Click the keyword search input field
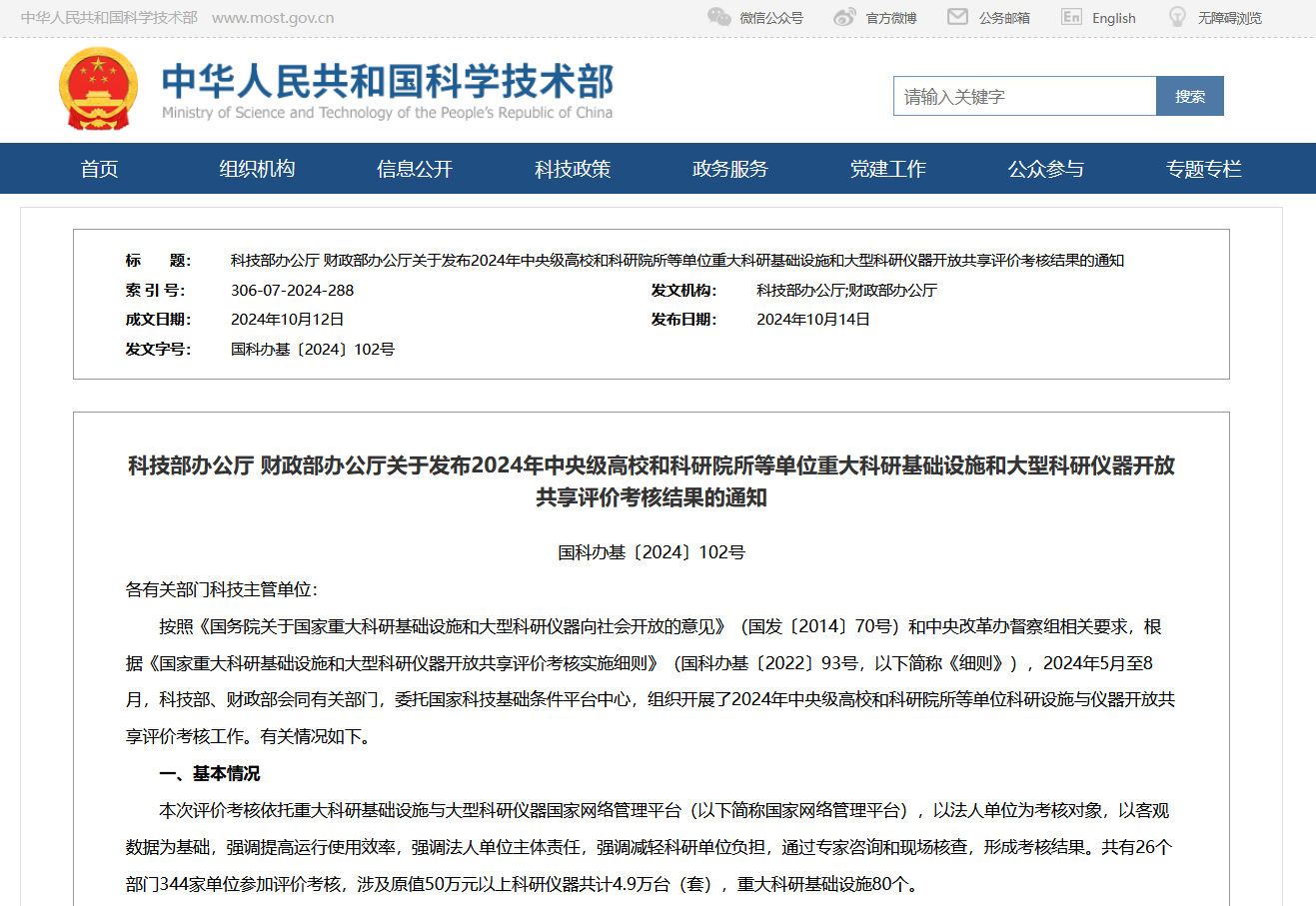The height and width of the screenshot is (906, 1316). (1024, 97)
